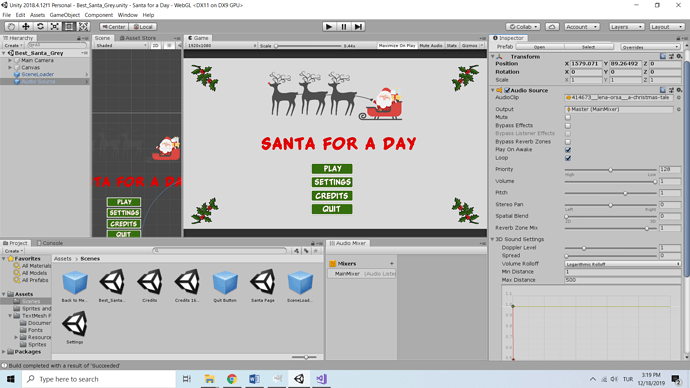
Task: Switch to the Console tab
Action: (x=50, y=243)
